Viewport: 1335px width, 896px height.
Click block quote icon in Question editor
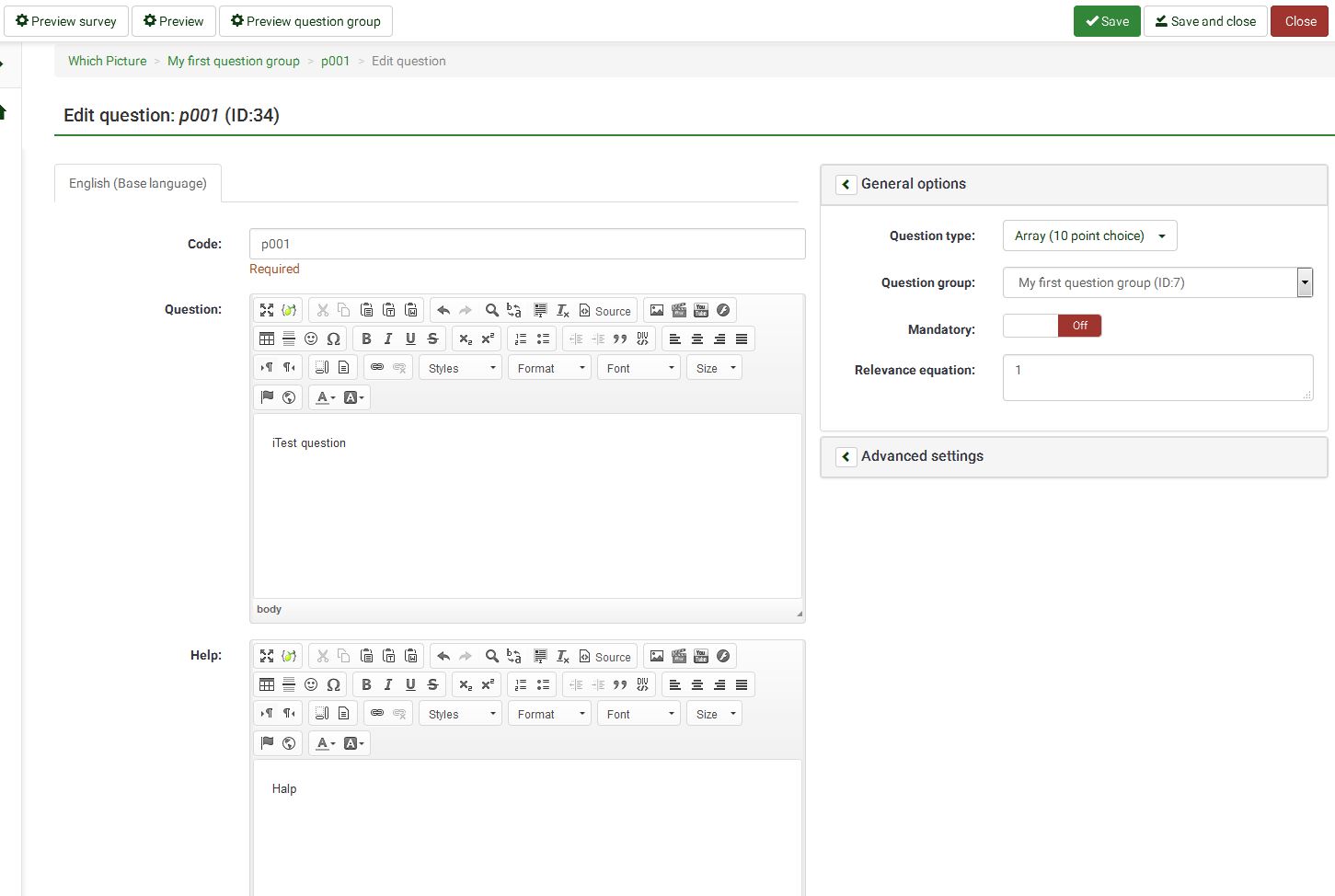tap(620, 339)
